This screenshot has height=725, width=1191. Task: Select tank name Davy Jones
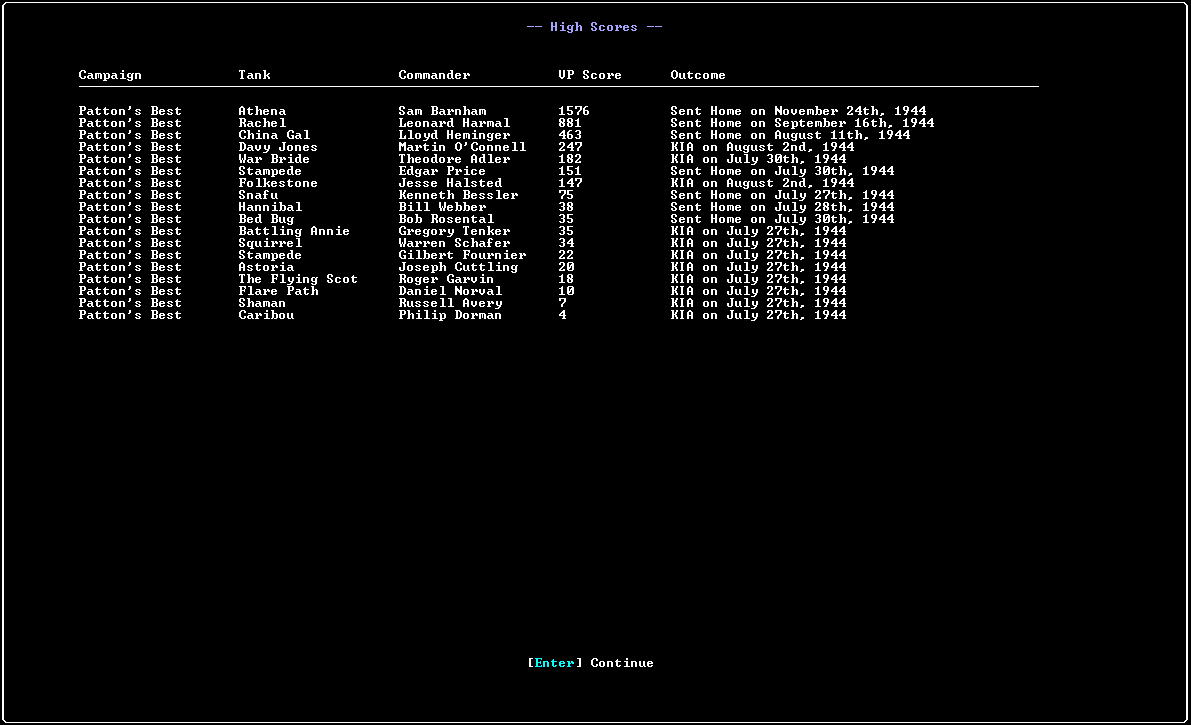[x=278, y=147]
